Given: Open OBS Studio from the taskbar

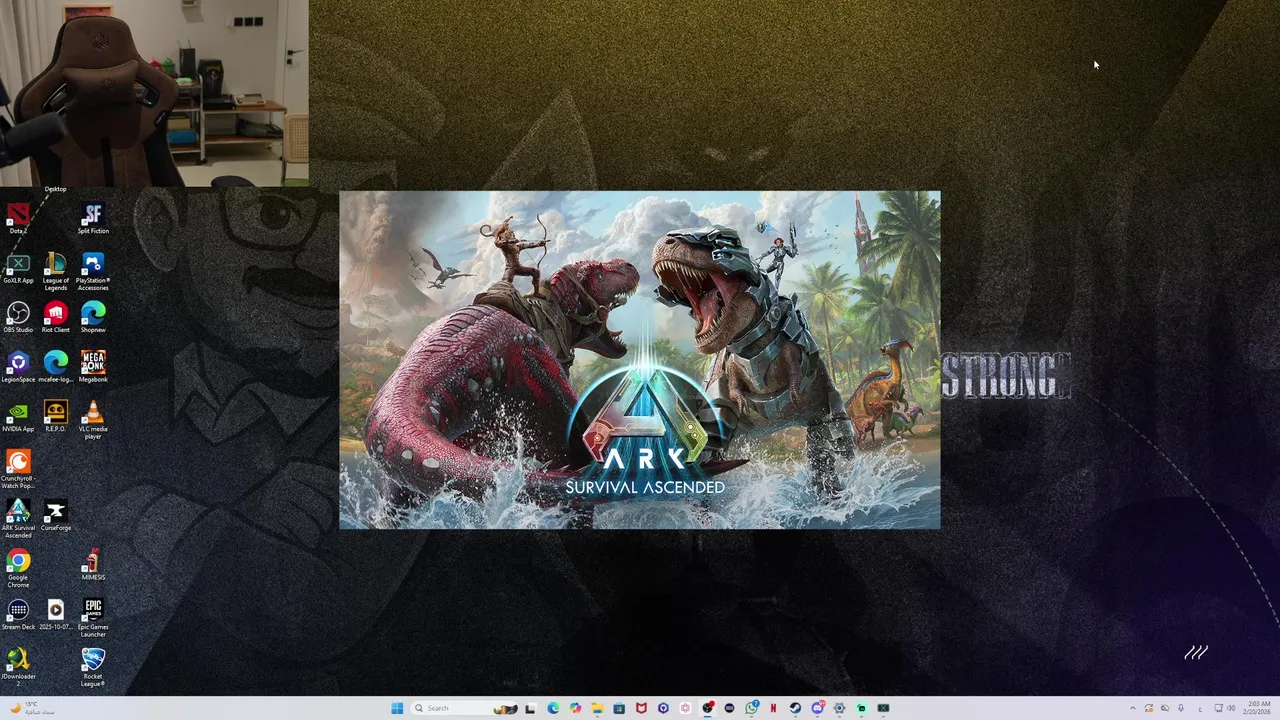Looking at the screenshot, I should pos(707,708).
